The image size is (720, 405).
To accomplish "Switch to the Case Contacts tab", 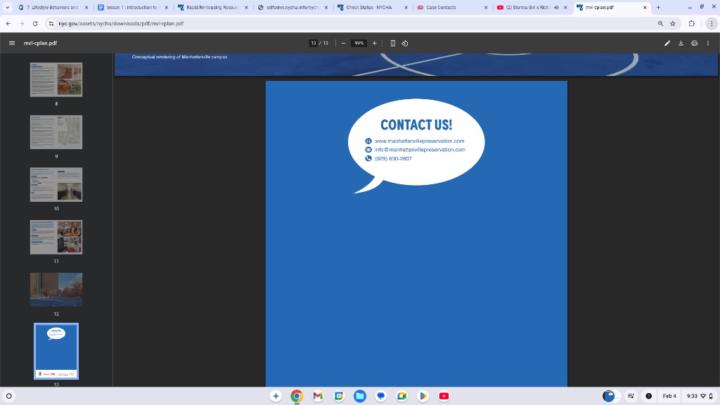I will click(x=451, y=7).
